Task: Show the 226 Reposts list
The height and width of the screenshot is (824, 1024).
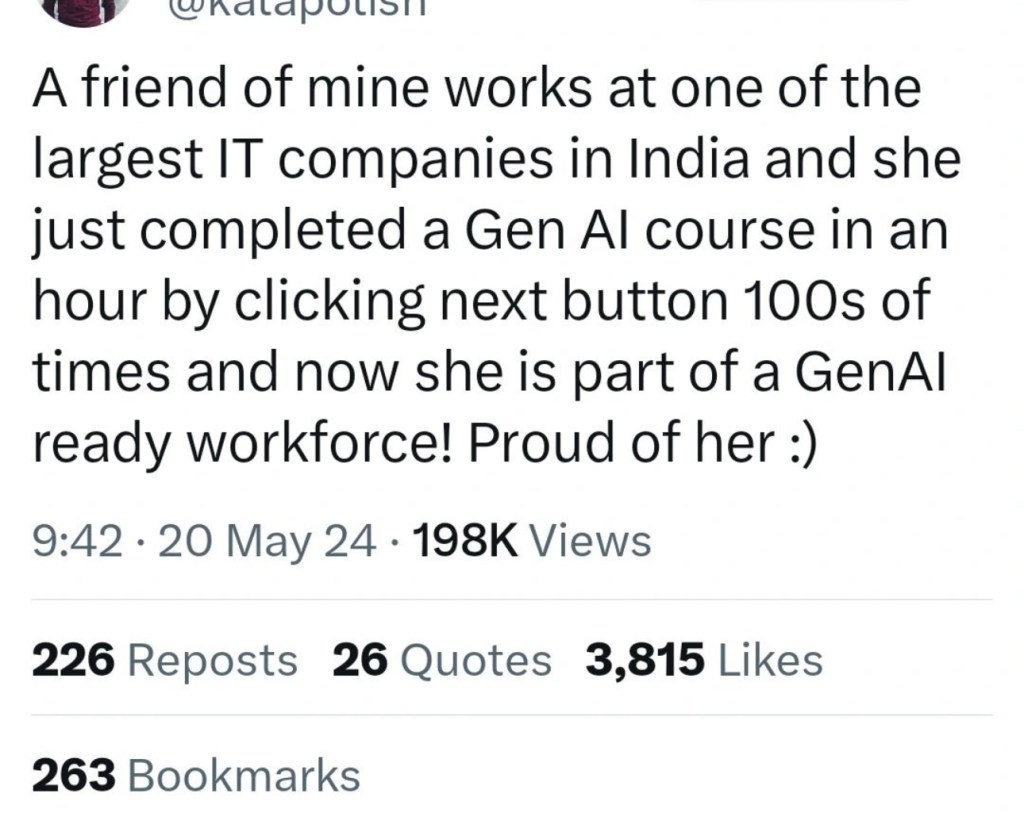Action: 164,660
